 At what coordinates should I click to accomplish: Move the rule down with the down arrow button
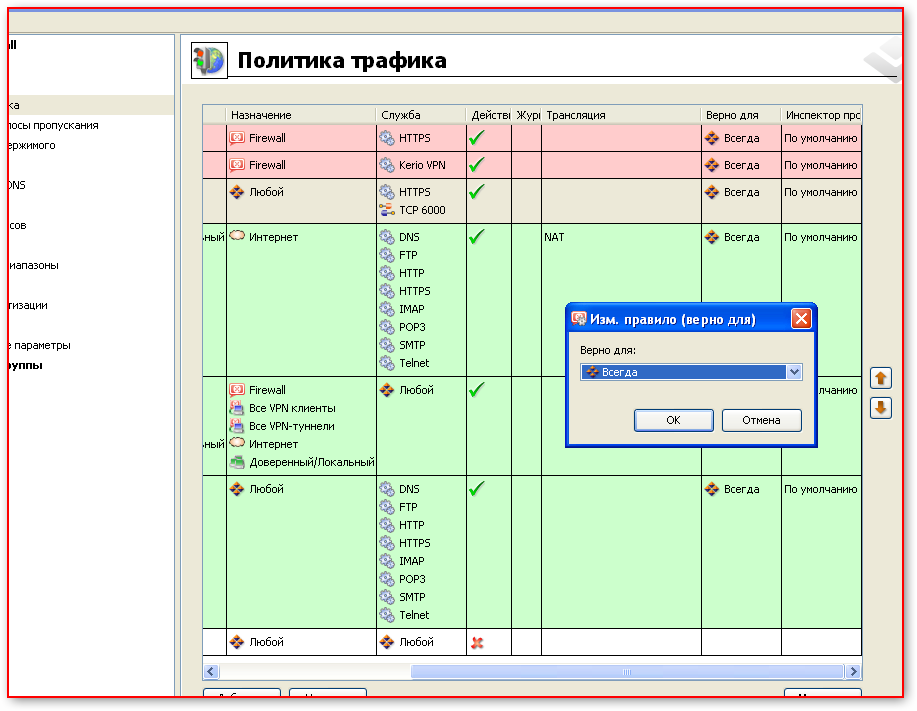[x=881, y=408]
